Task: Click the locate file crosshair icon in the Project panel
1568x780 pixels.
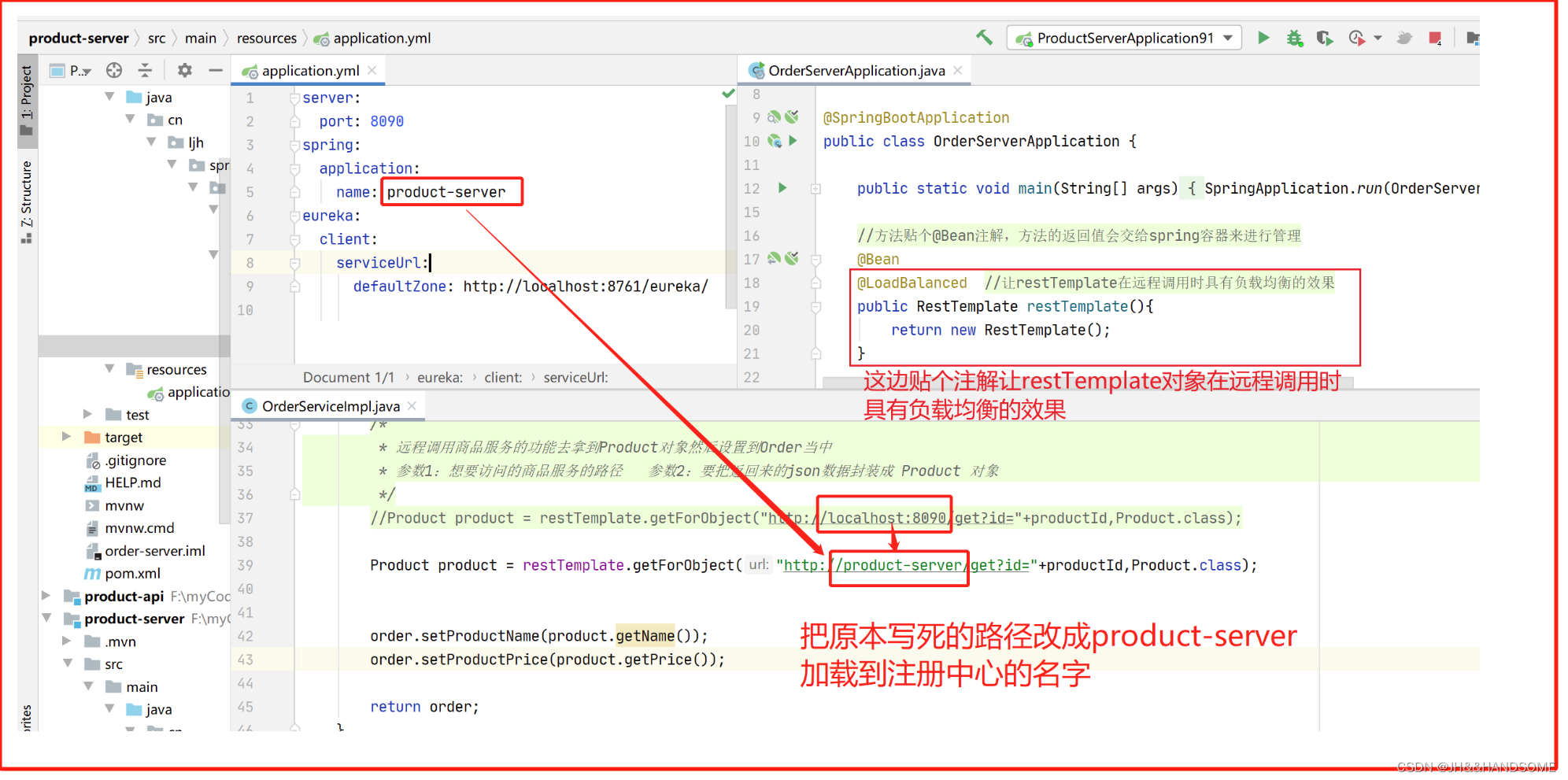Action: point(114,70)
